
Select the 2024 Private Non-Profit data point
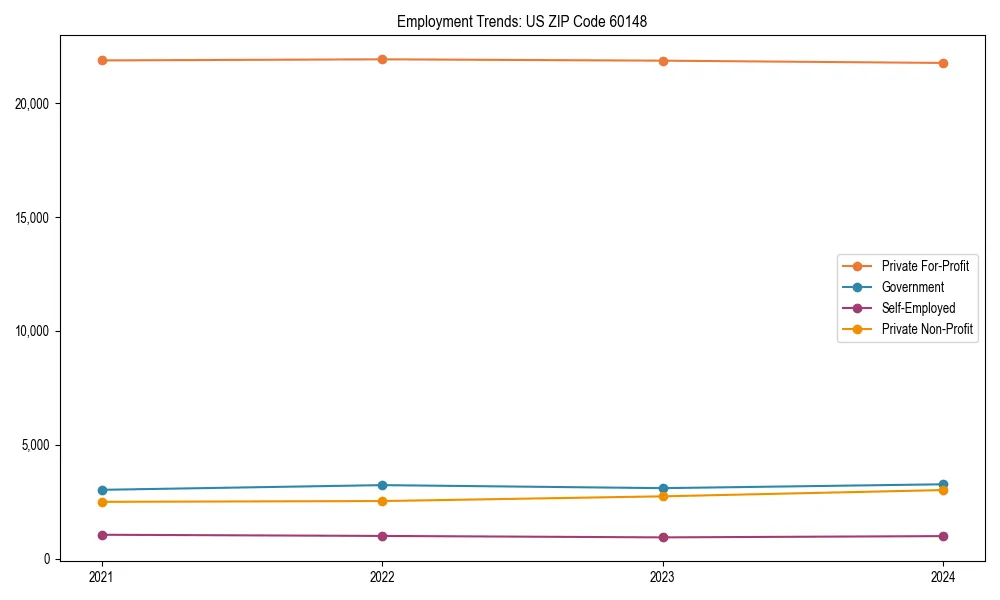point(942,490)
